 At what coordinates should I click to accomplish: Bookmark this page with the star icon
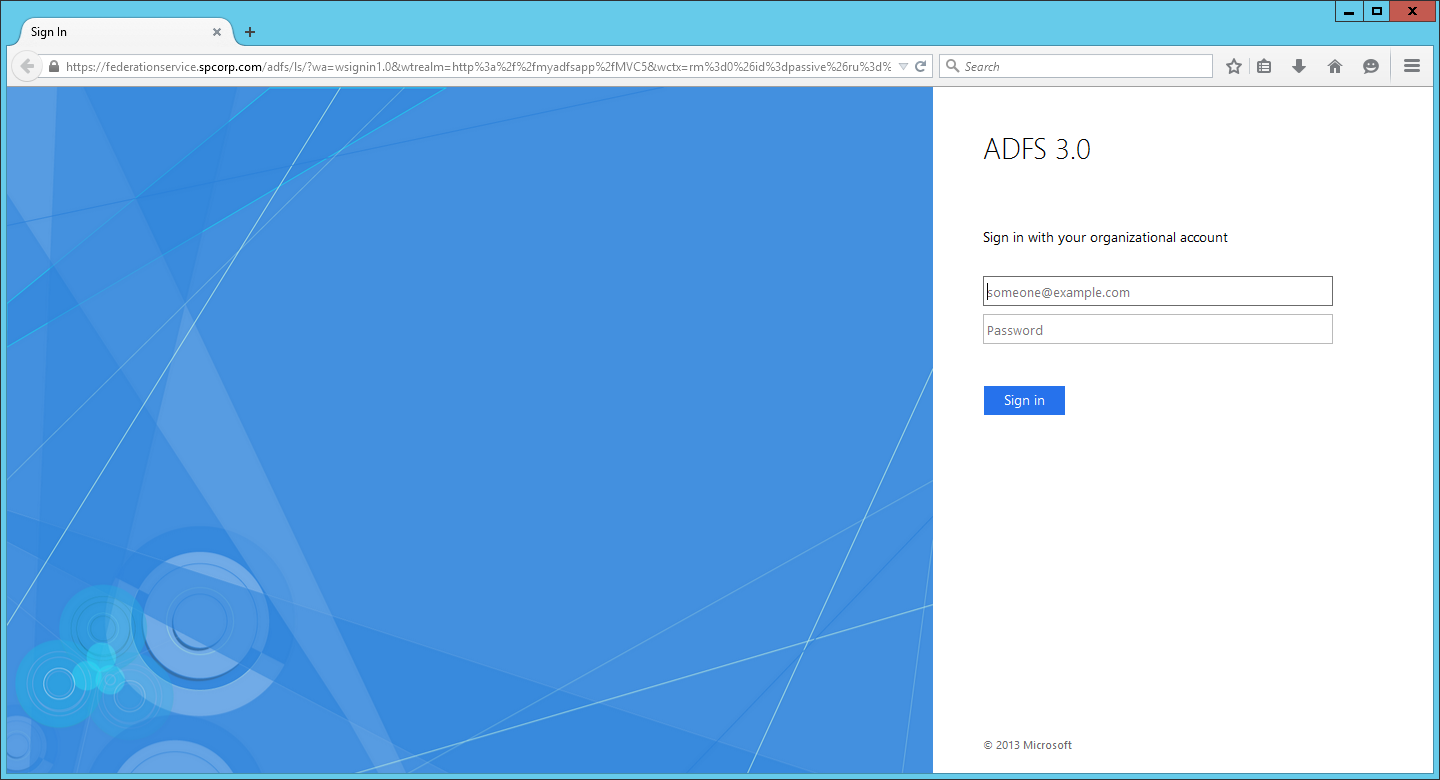(x=1233, y=65)
